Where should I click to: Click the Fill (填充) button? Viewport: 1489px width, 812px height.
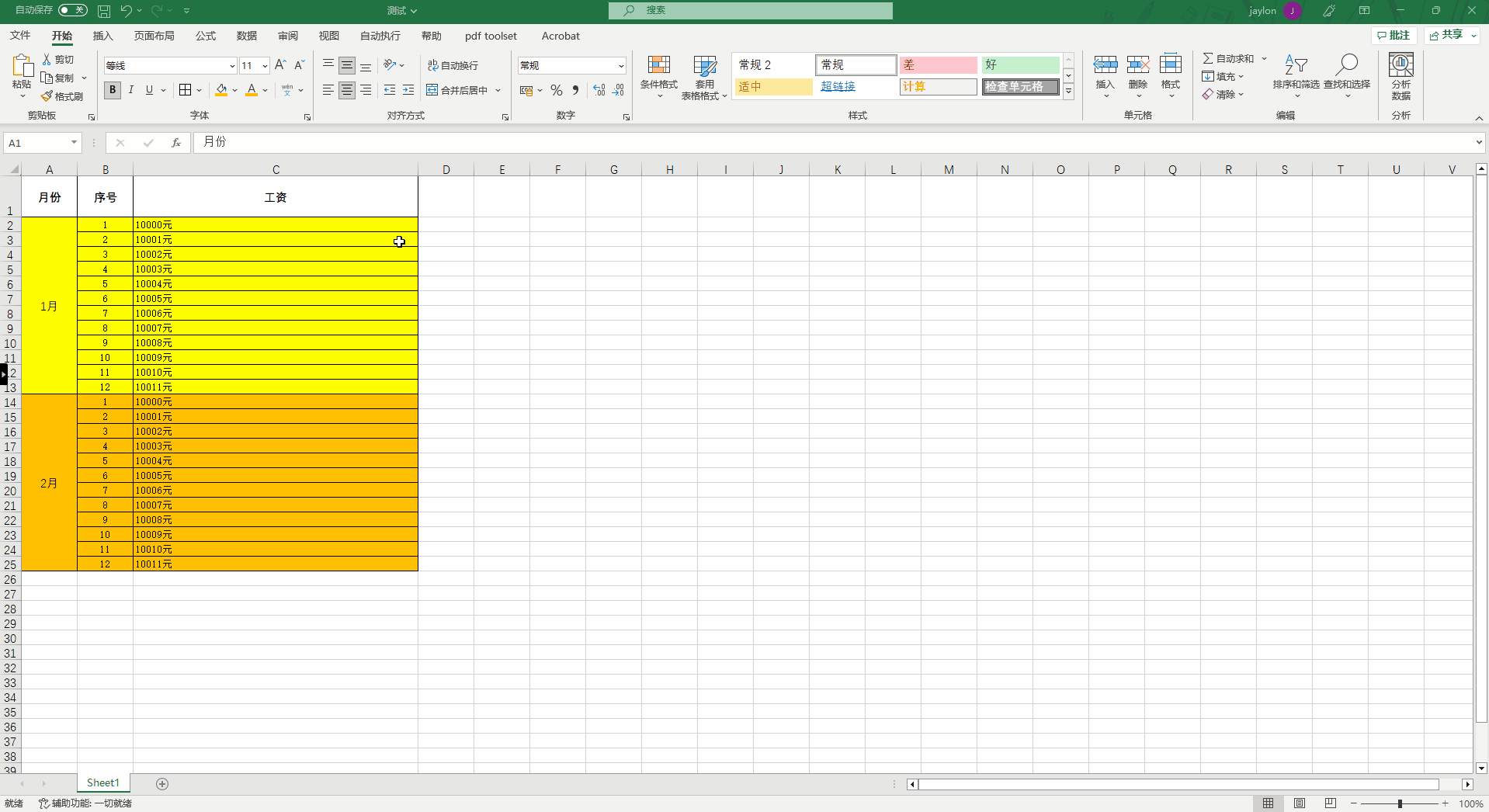tap(1223, 76)
